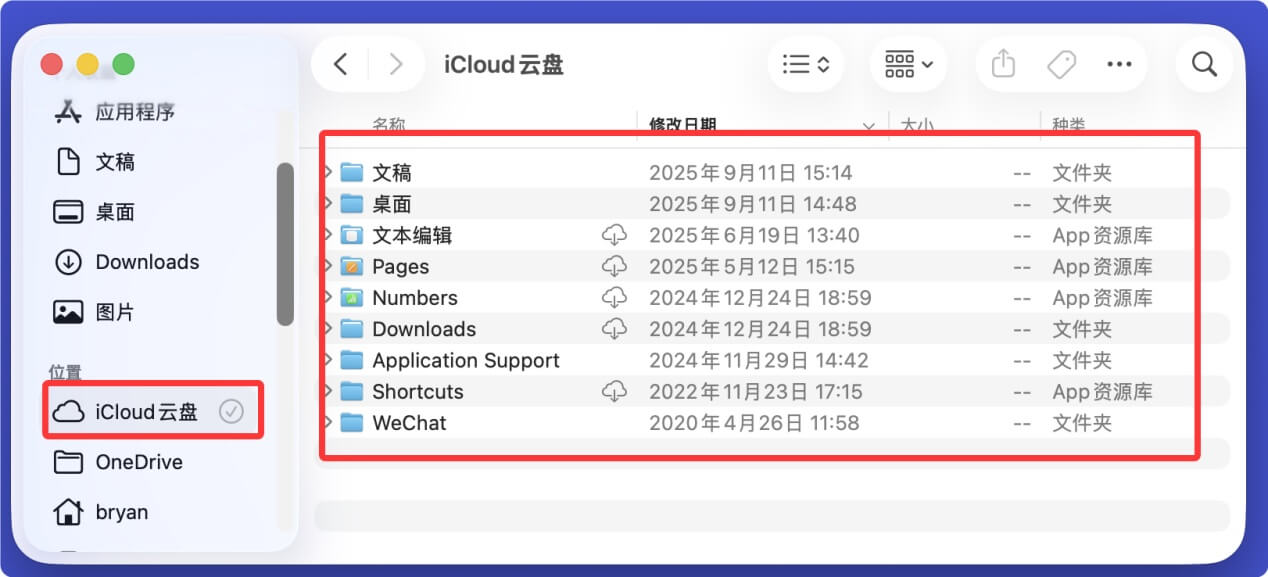
Task: Open the grouping options dropdown
Action: 907,63
